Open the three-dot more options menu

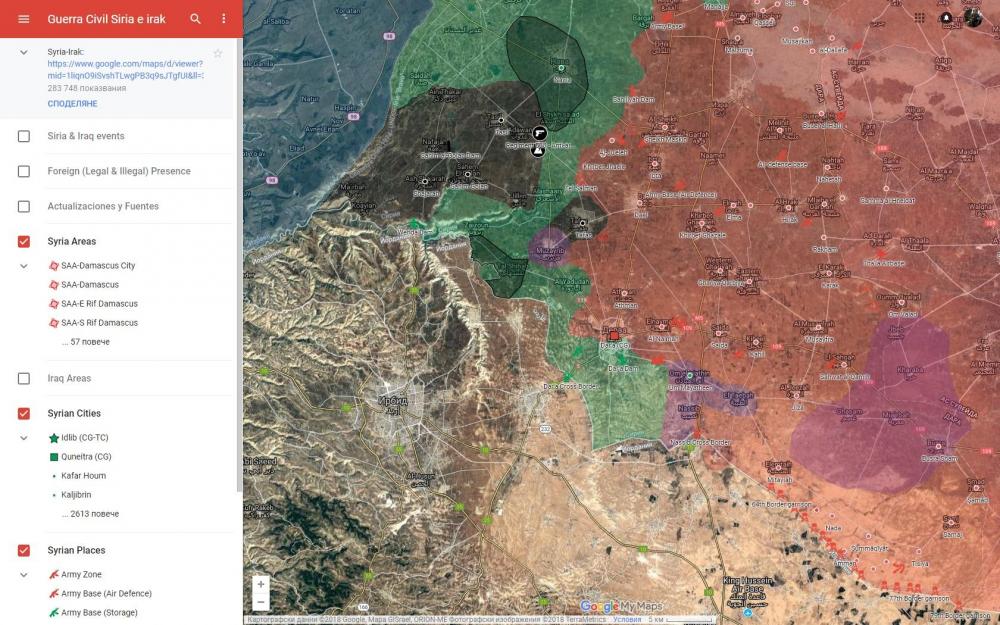click(x=224, y=19)
